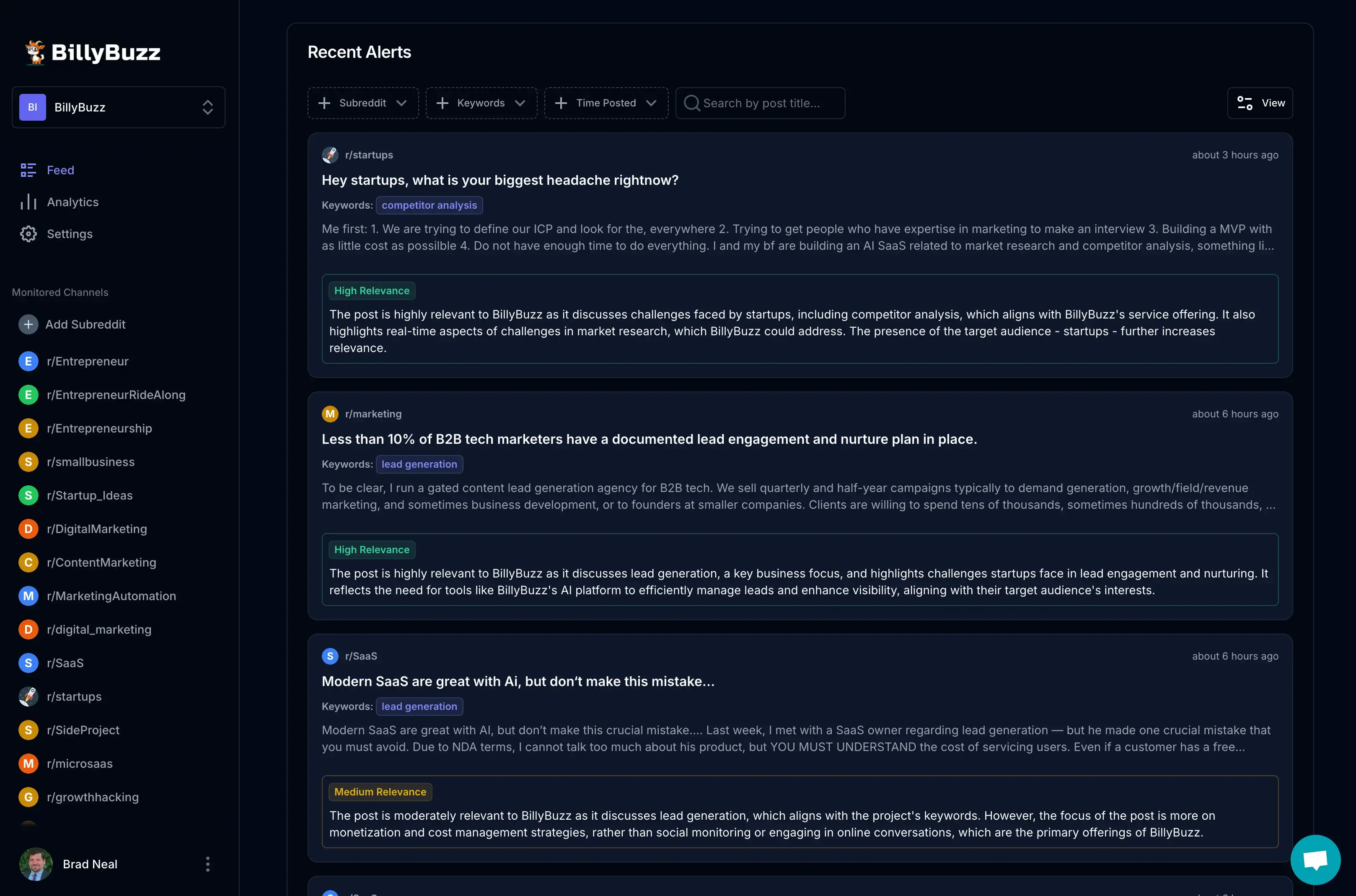1356x896 pixels.
Task: Open Settings via the gear icon
Action: tap(28, 234)
